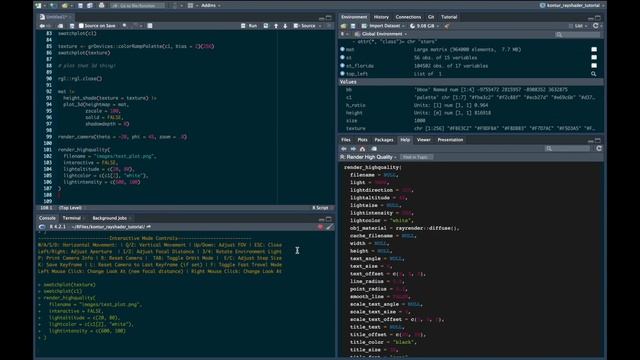The height and width of the screenshot is (360, 640).
Task: Click the Find/Replace magnifier icon in editor toolbar
Action: coord(124,26)
